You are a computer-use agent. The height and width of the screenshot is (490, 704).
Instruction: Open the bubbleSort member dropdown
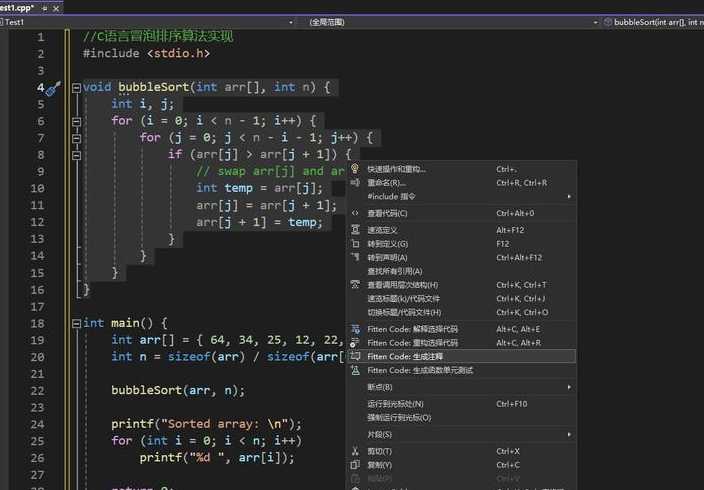pyautogui.click(x=656, y=22)
